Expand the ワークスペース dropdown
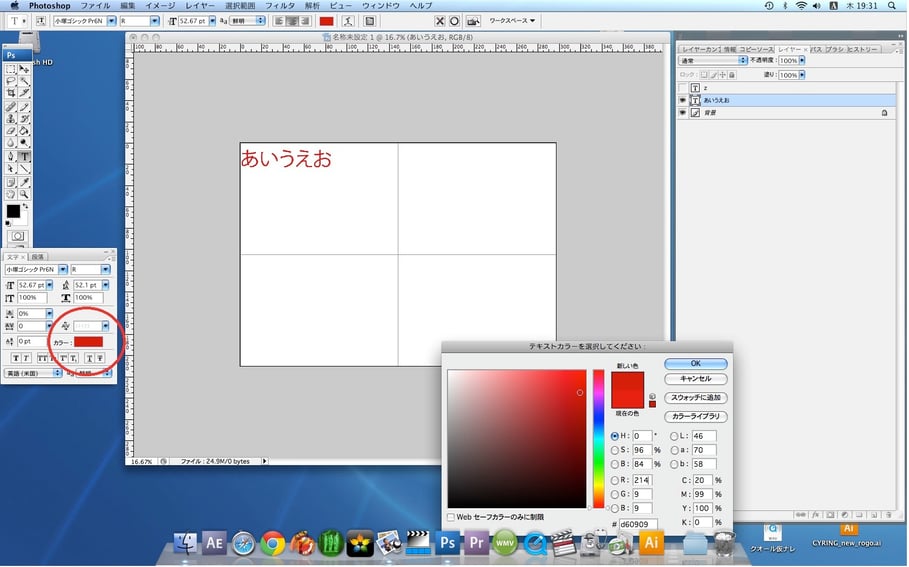This screenshot has height=567, width=909. coord(512,20)
